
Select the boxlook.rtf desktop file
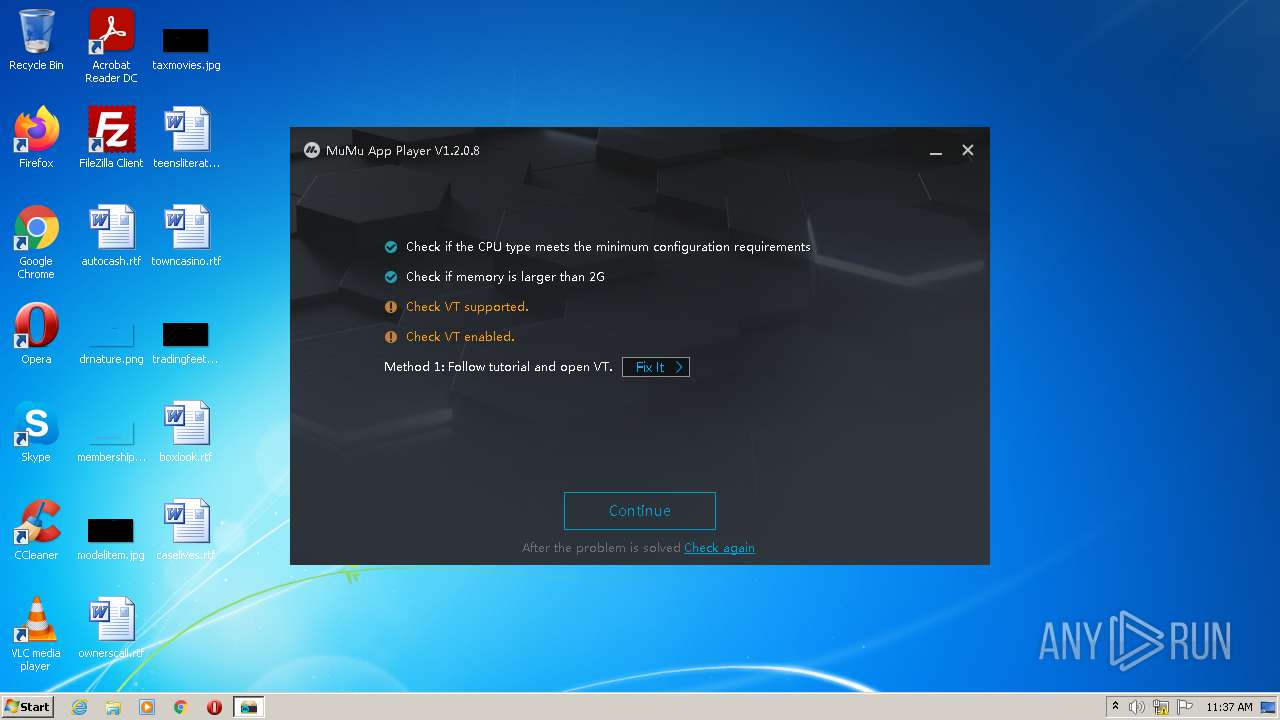pyautogui.click(x=186, y=432)
